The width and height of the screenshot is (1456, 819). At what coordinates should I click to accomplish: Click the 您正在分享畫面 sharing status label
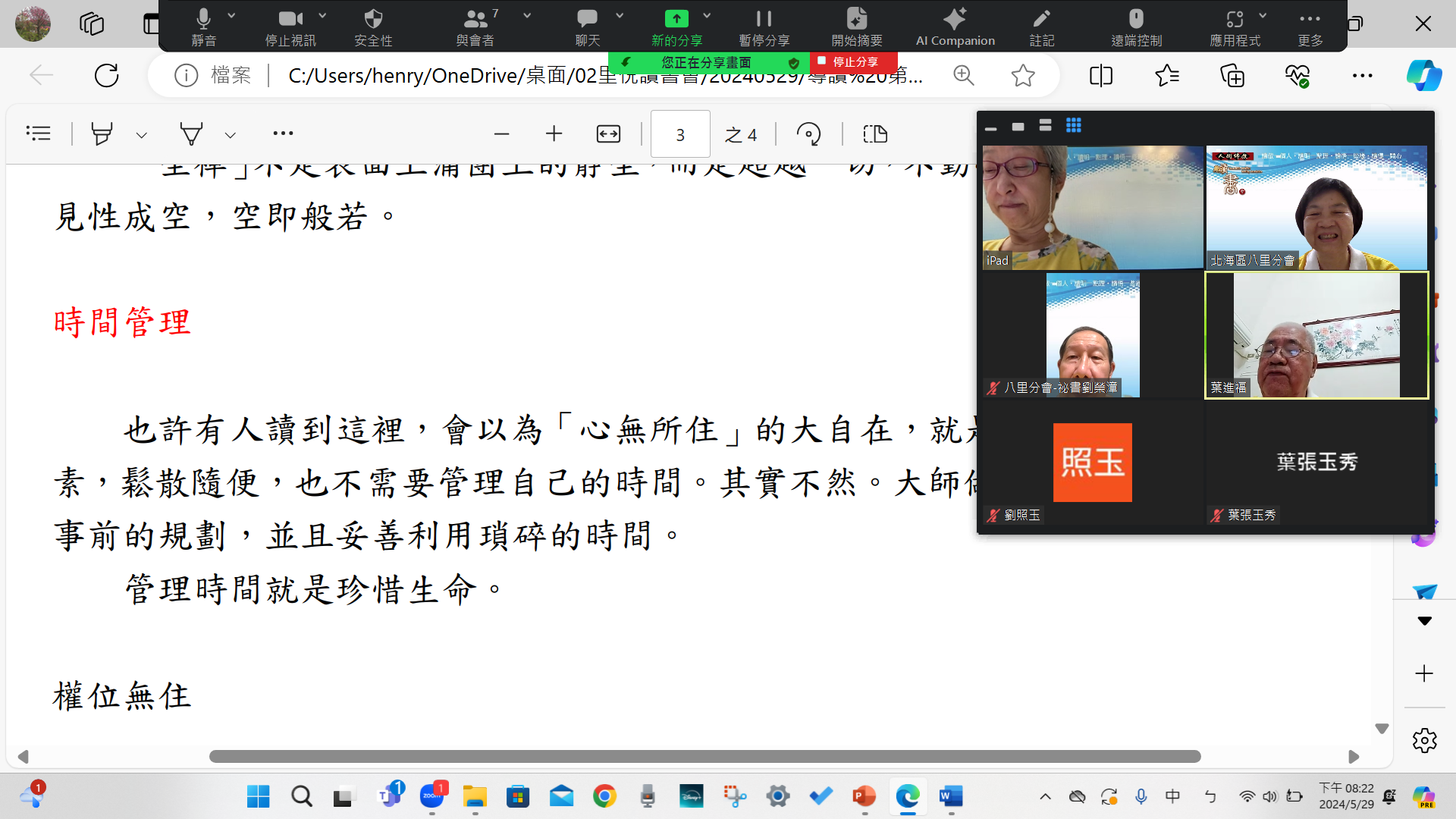[x=706, y=62]
